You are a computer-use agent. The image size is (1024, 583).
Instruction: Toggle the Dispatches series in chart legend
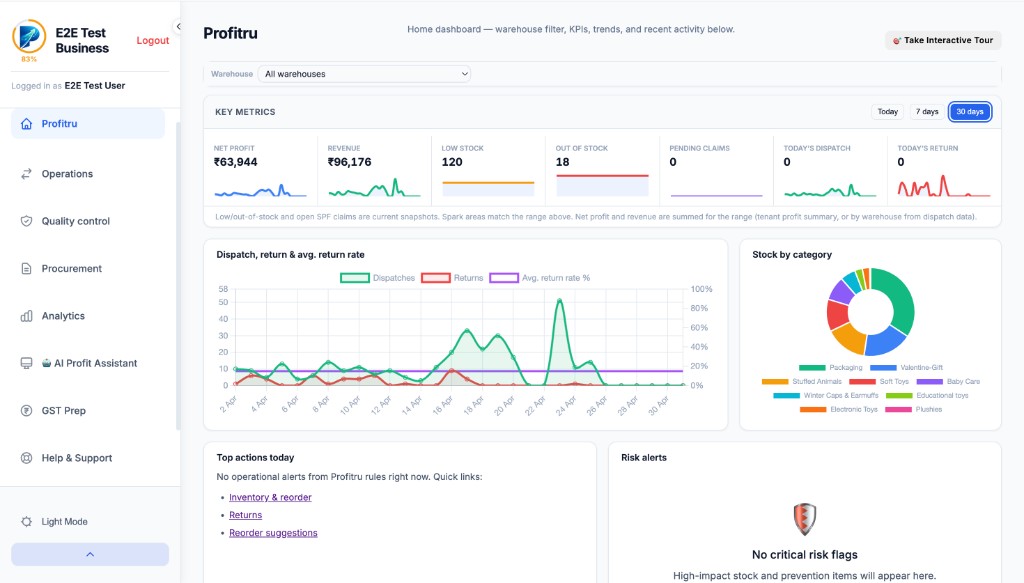(x=377, y=278)
